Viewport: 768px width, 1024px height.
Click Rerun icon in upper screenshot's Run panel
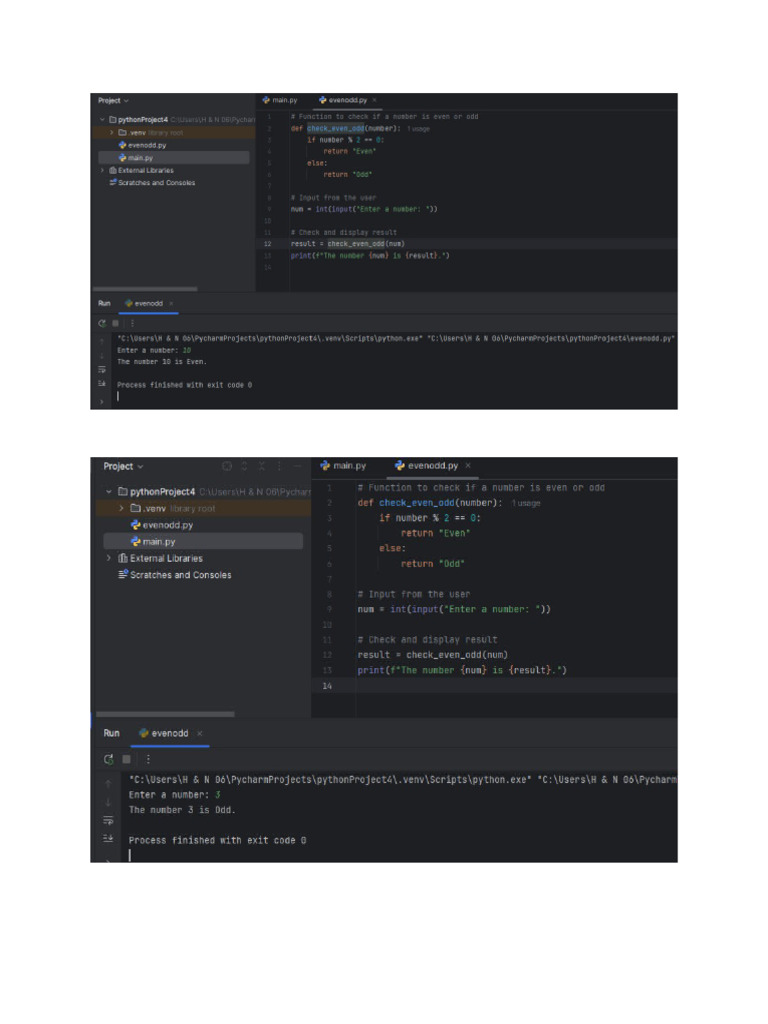tap(101, 323)
